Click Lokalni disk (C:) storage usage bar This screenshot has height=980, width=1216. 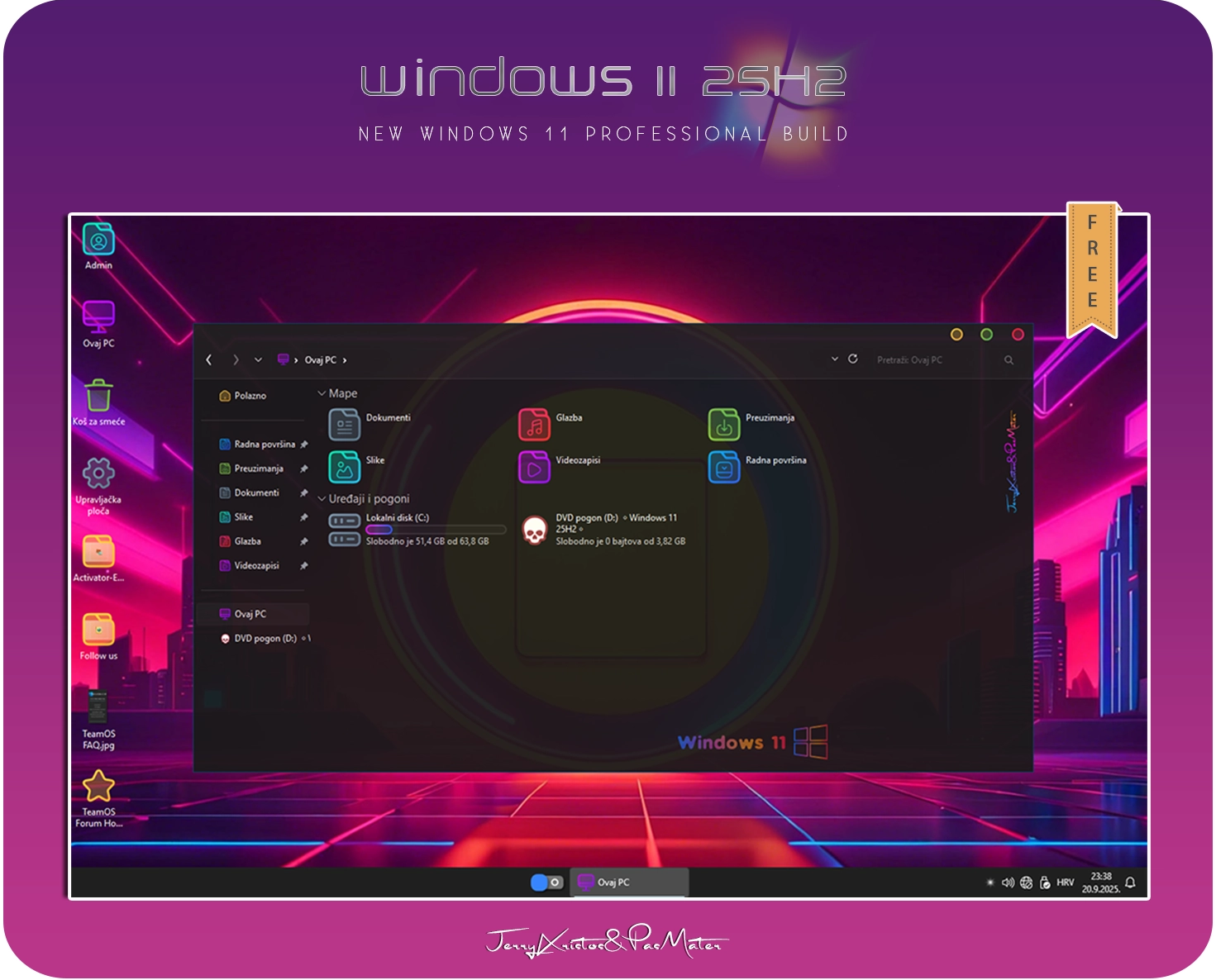point(435,530)
